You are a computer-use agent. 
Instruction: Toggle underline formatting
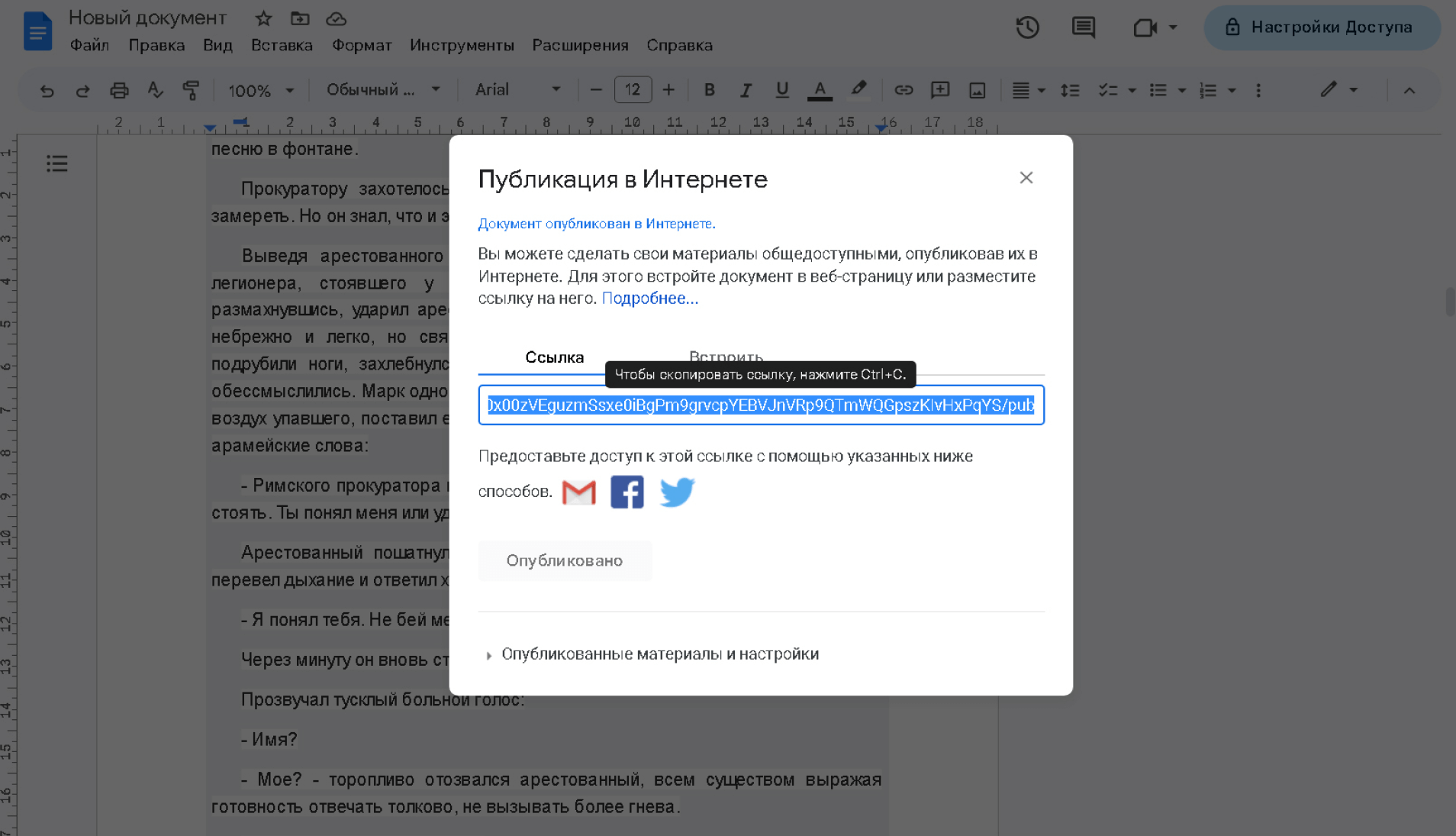781,90
